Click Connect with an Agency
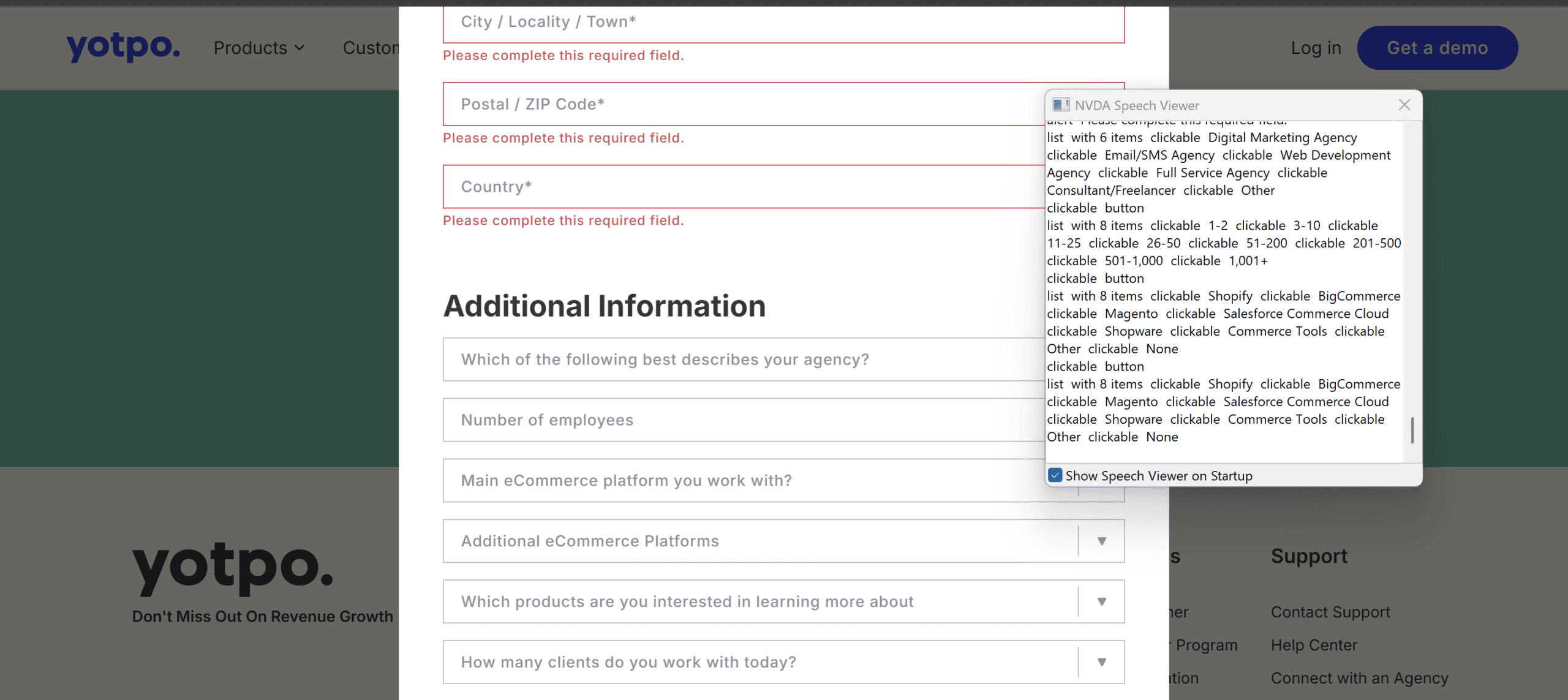1568x700 pixels. [1360, 678]
